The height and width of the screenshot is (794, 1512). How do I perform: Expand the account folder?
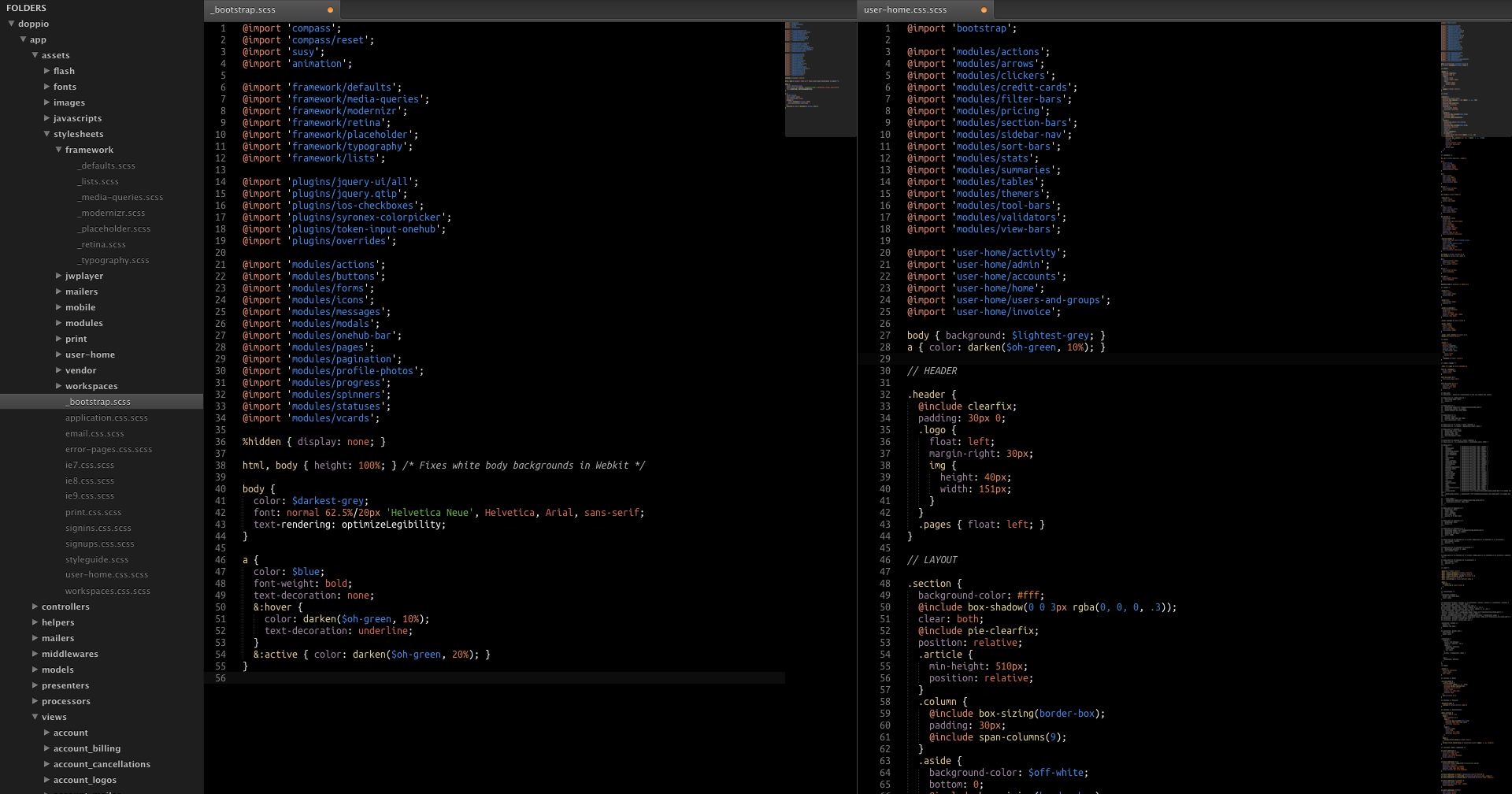[47, 733]
